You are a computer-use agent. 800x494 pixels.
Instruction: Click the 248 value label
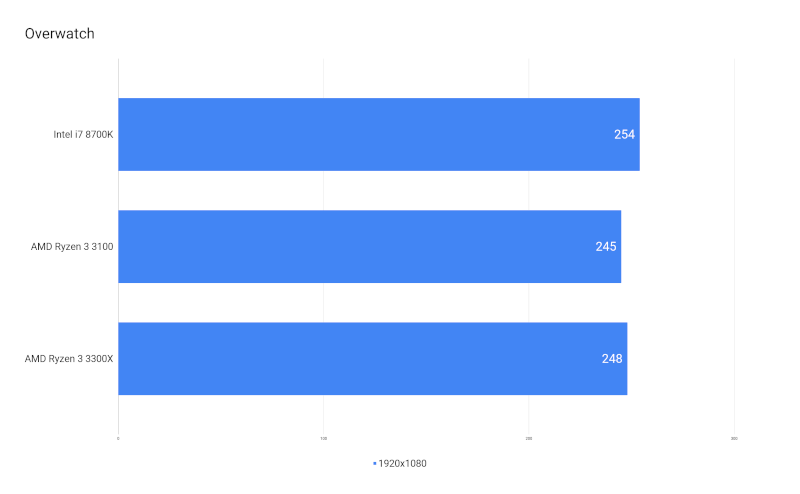coord(612,359)
